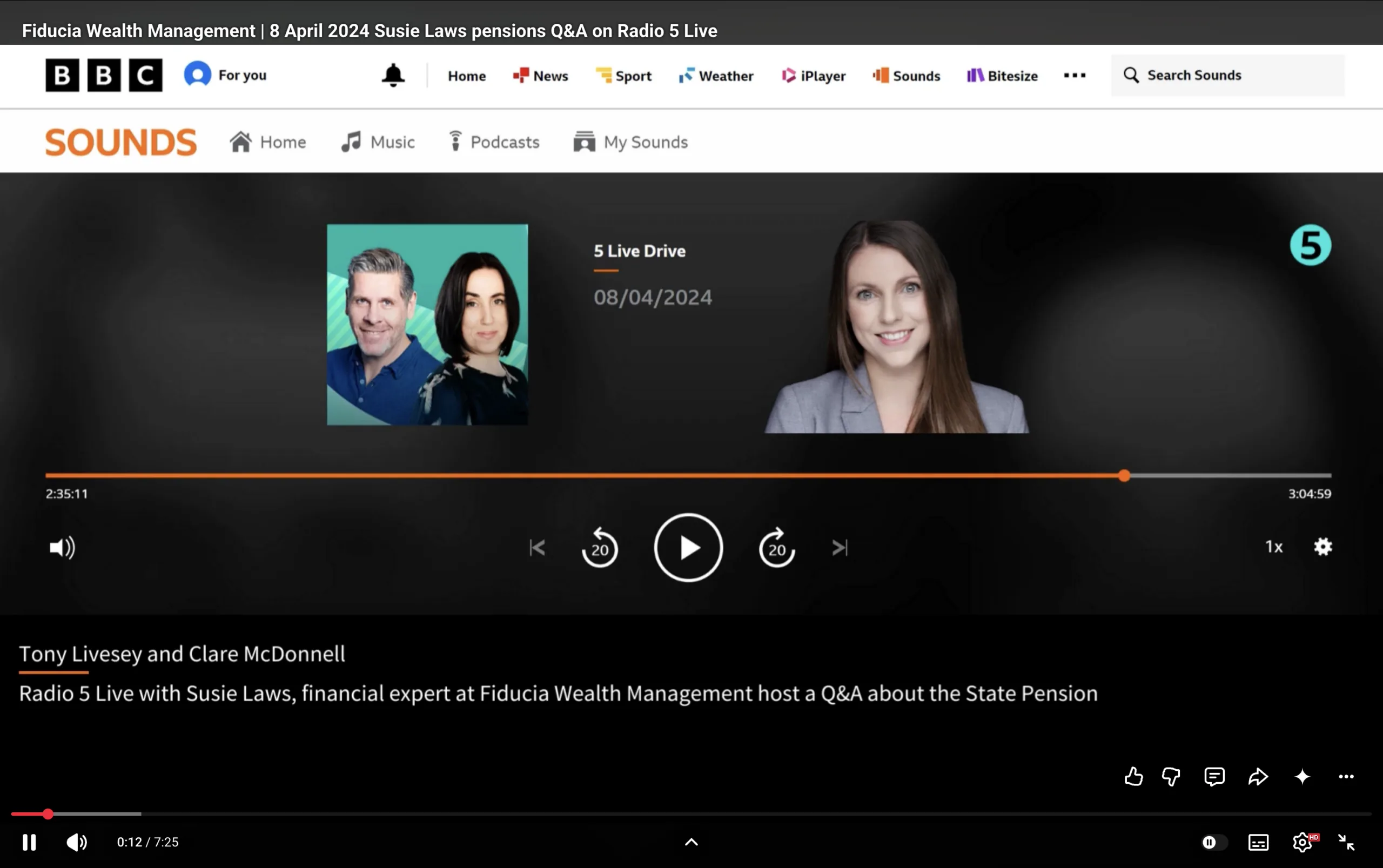Skip to previous track in Sounds player
The image size is (1383, 868).
coord(538,548)
